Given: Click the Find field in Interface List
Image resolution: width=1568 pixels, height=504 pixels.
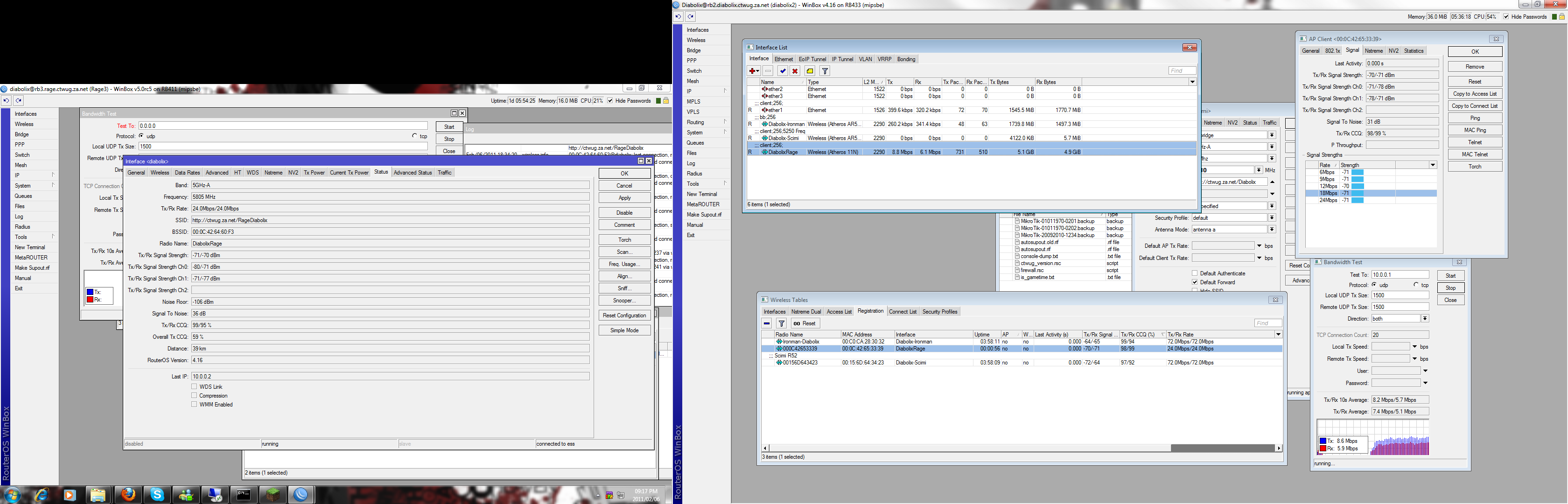Looking at the screenshot, I should tap(1182, 70).
